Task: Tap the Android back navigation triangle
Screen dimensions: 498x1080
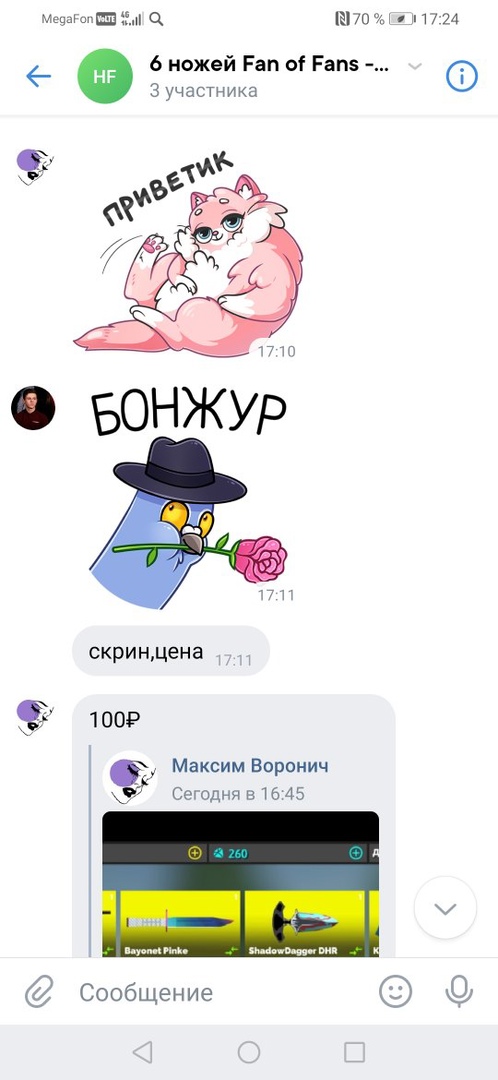Action: tap(142, 1052)
